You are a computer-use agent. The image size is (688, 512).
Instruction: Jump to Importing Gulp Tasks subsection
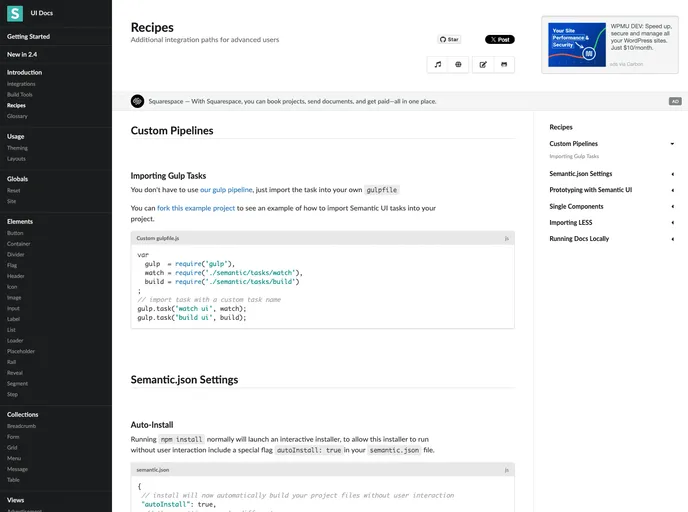tap(574, 156)
